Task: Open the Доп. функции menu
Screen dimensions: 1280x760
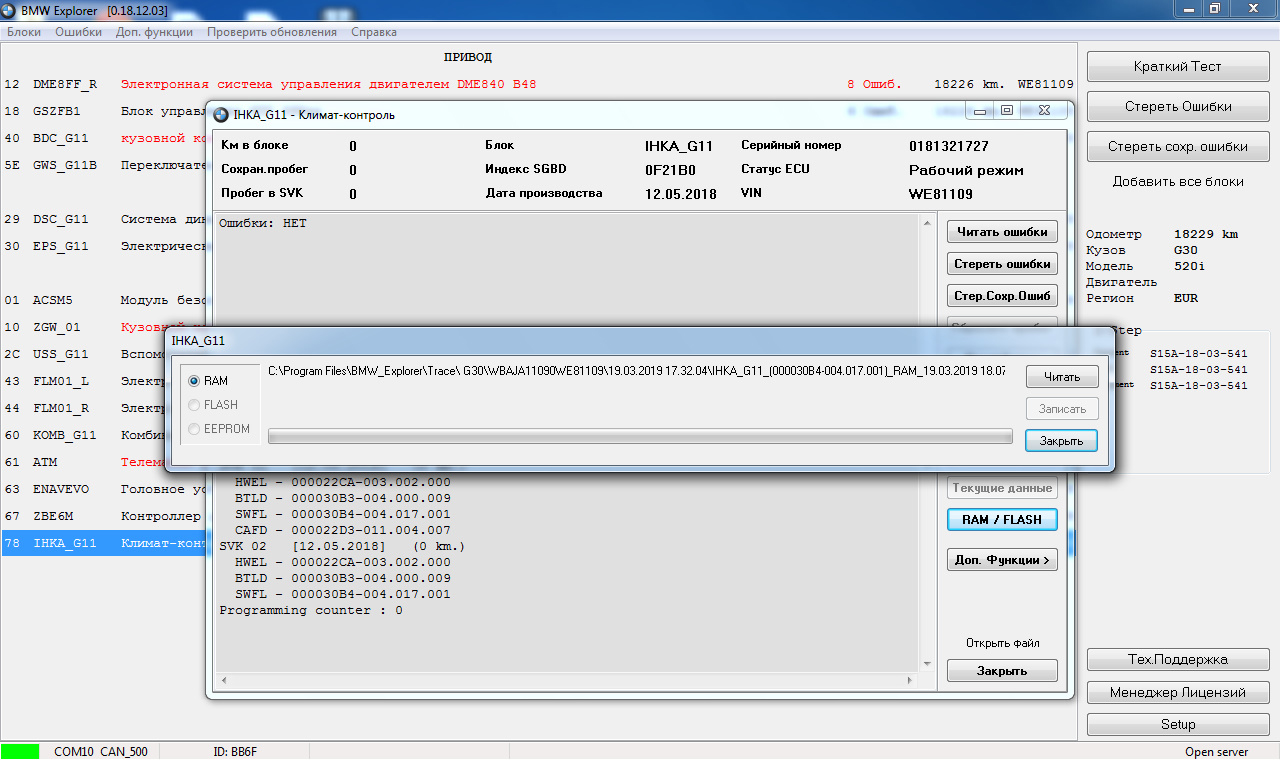Action: 154,32
